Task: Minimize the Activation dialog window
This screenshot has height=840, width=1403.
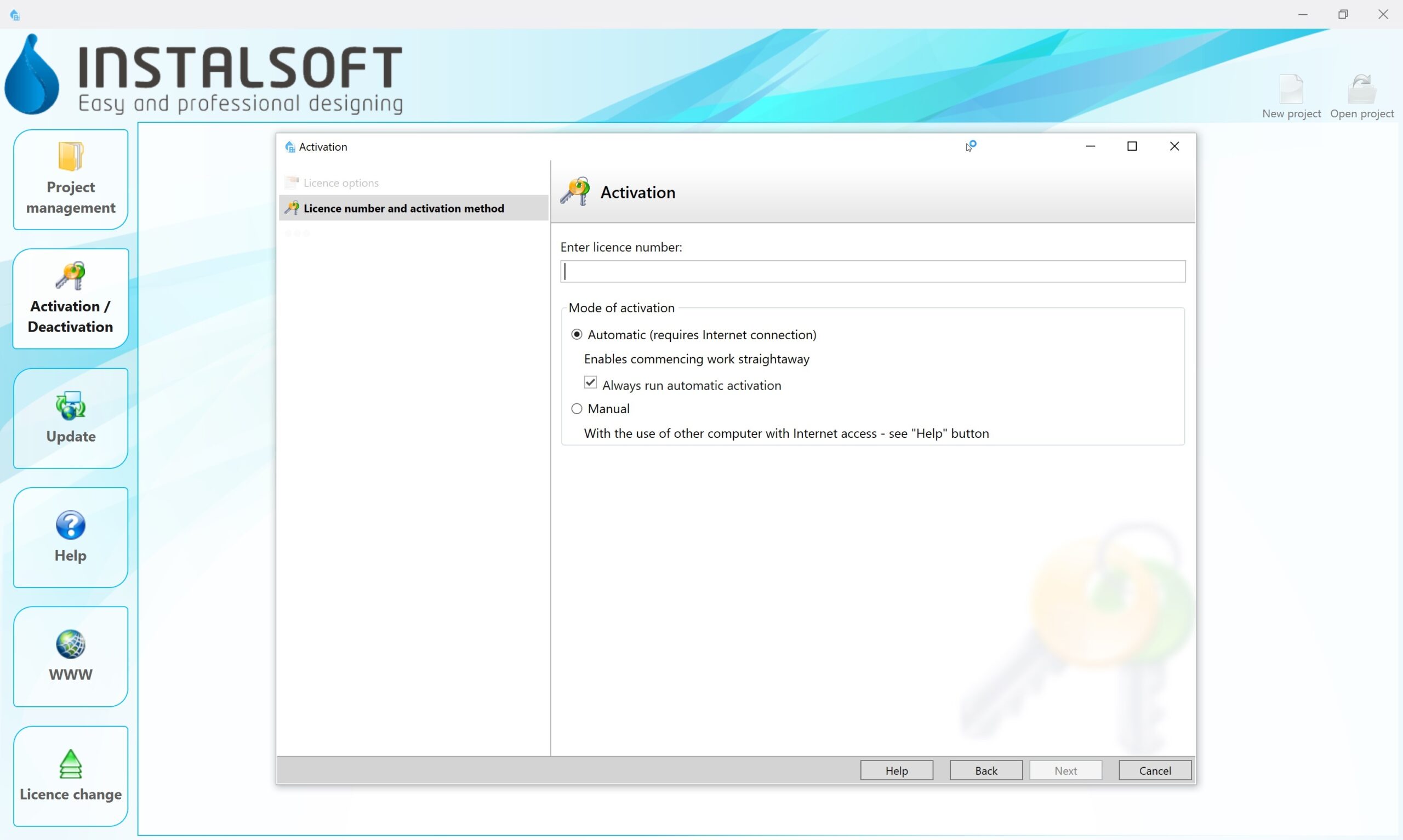Action: click(x=1091, y=147)
